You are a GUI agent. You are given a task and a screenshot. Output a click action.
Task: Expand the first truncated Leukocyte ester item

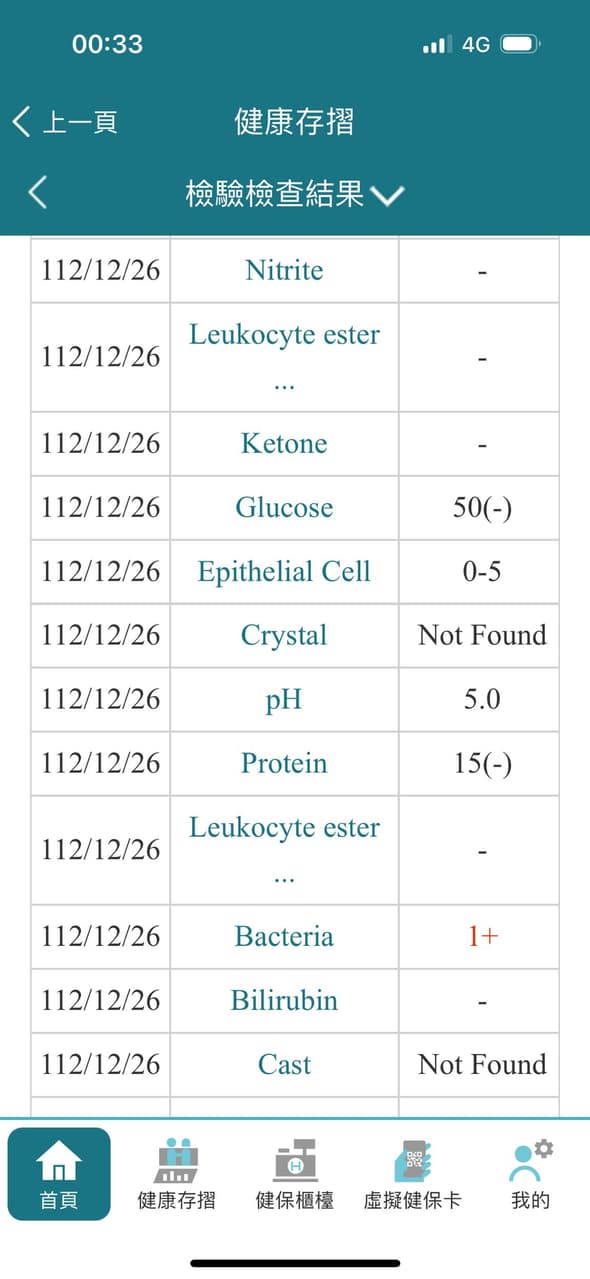(x=284, y=357)
